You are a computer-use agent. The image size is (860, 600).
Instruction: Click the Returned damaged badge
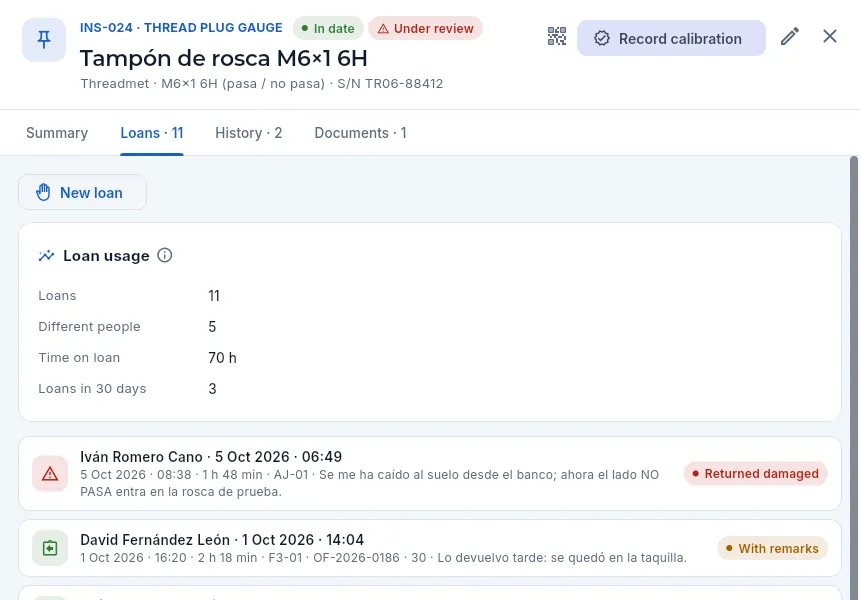click(x=755, y=474)
